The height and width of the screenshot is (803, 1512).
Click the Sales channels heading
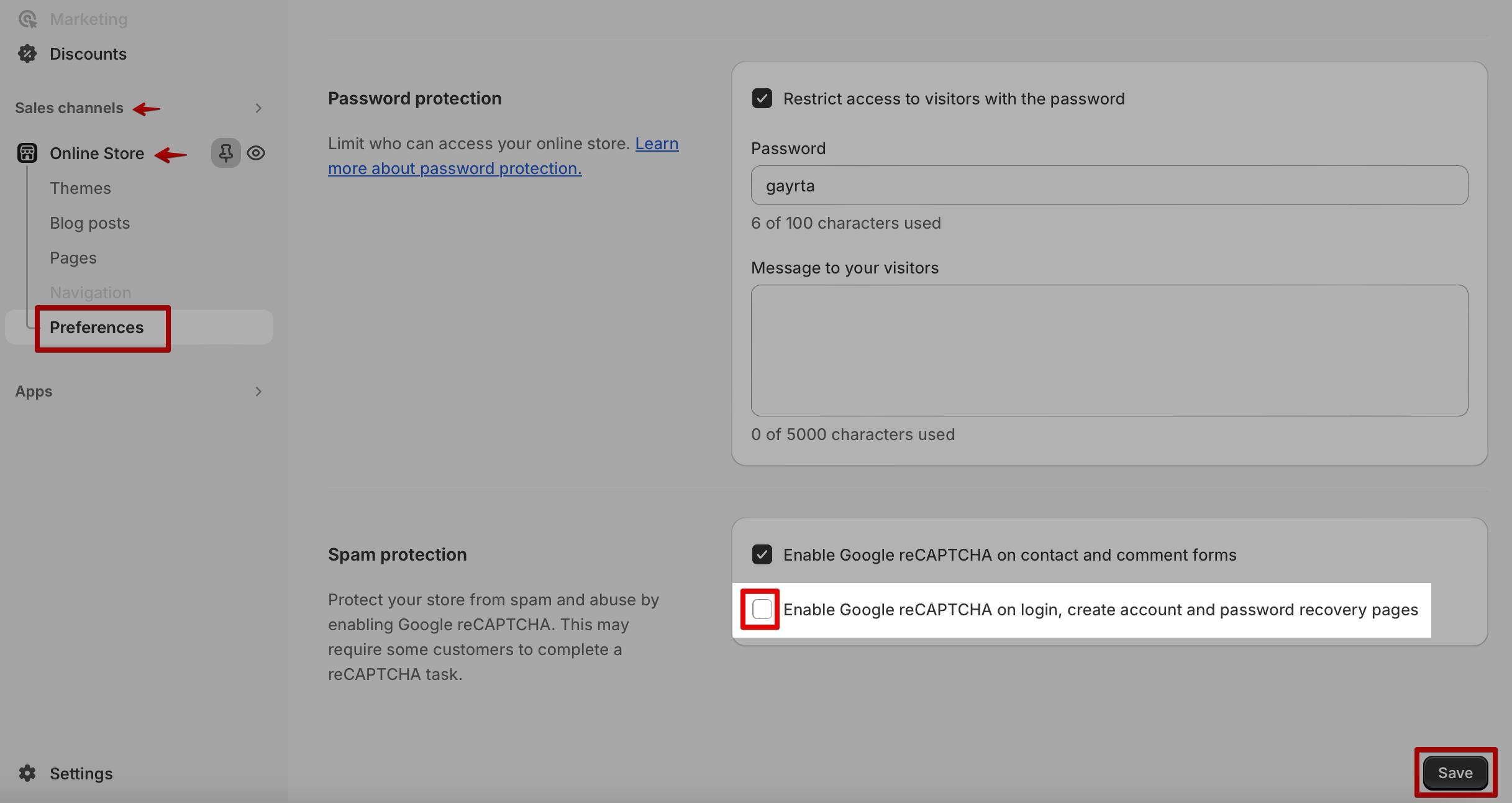[70, 108]
